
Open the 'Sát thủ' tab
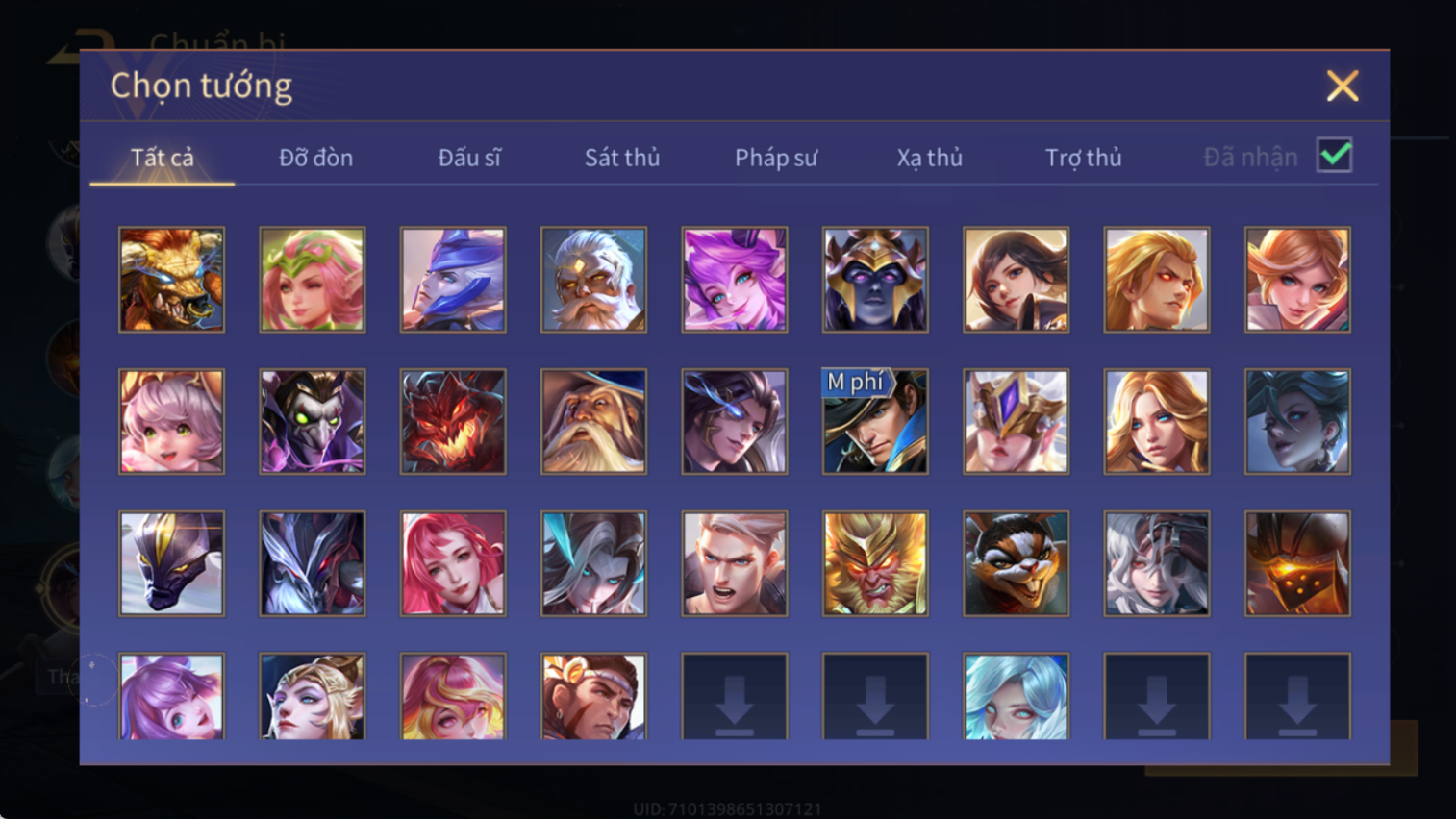pos(622,158)
